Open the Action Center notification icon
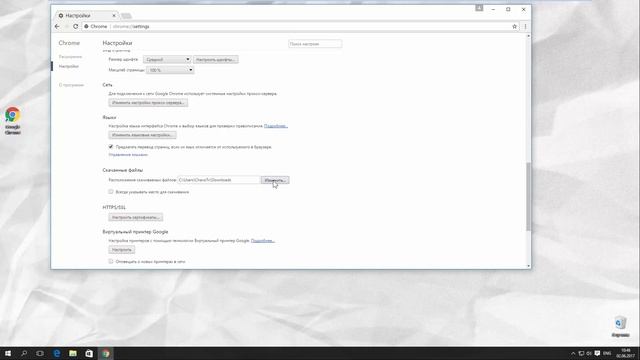The height and width of the screenshot is (360, 640). click(597, 353)
